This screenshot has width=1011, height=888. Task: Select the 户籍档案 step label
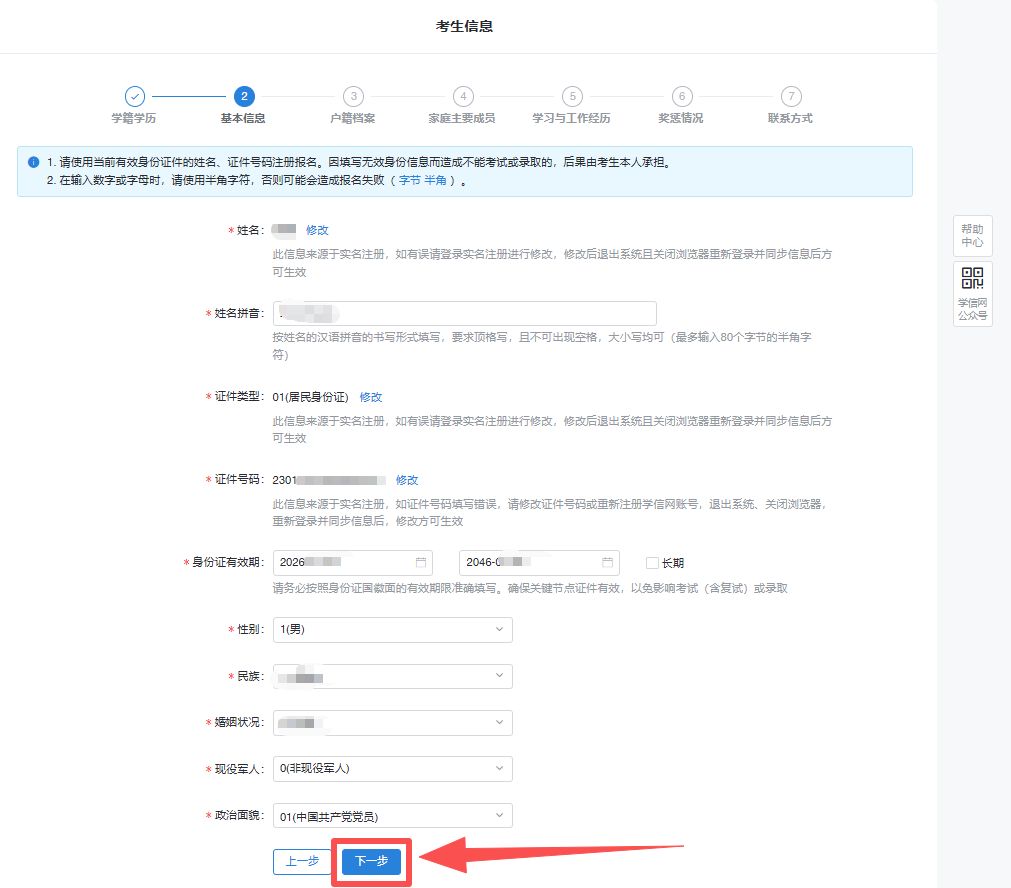click(353, 118)
